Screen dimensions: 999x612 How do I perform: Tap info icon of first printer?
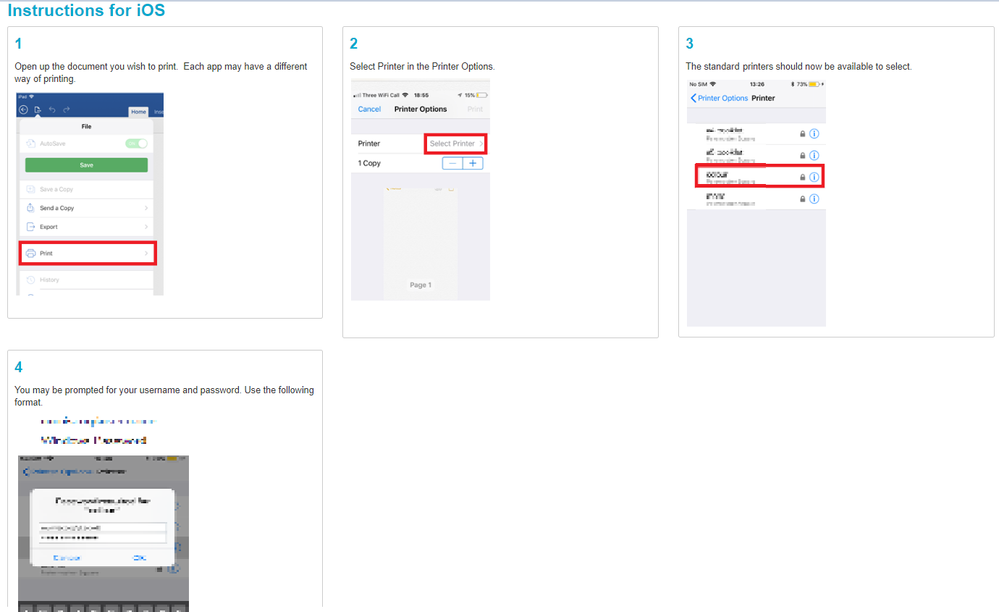[814, 134]
